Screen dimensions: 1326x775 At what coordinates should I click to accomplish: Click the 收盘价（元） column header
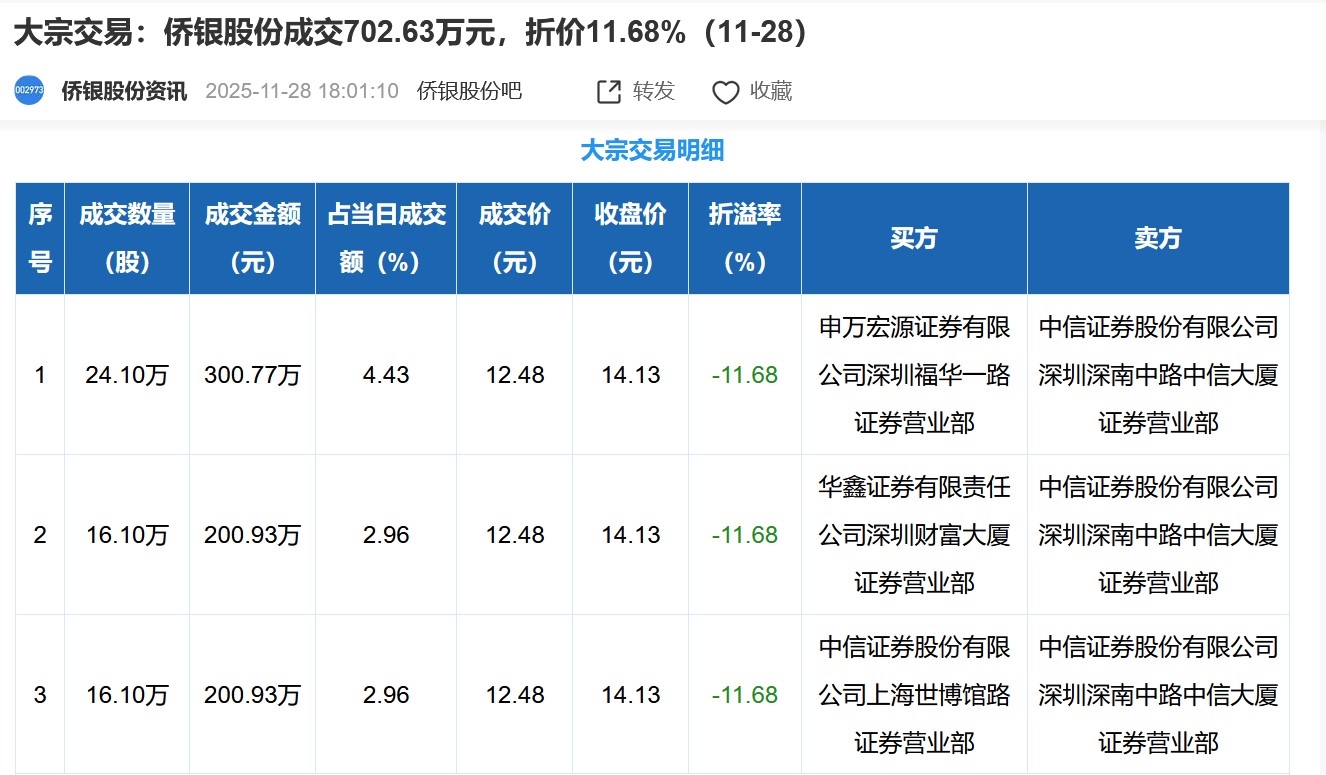631,238
